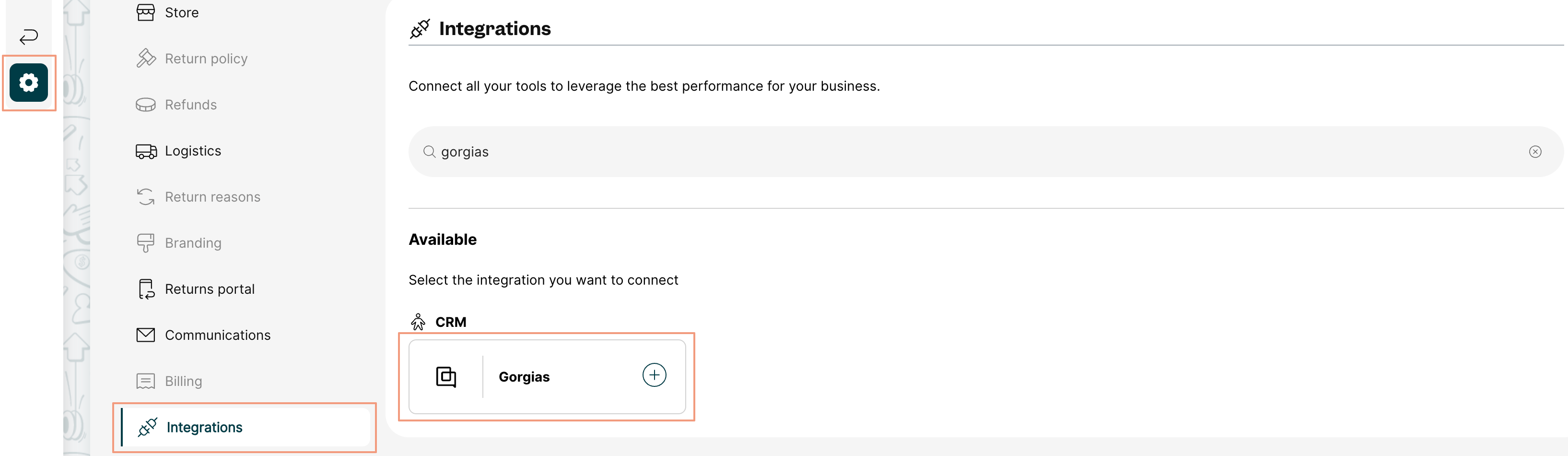Select Integrations in the sidebar
The width and height of the screenshot is (1568, 456).
[x=204, y=427]
